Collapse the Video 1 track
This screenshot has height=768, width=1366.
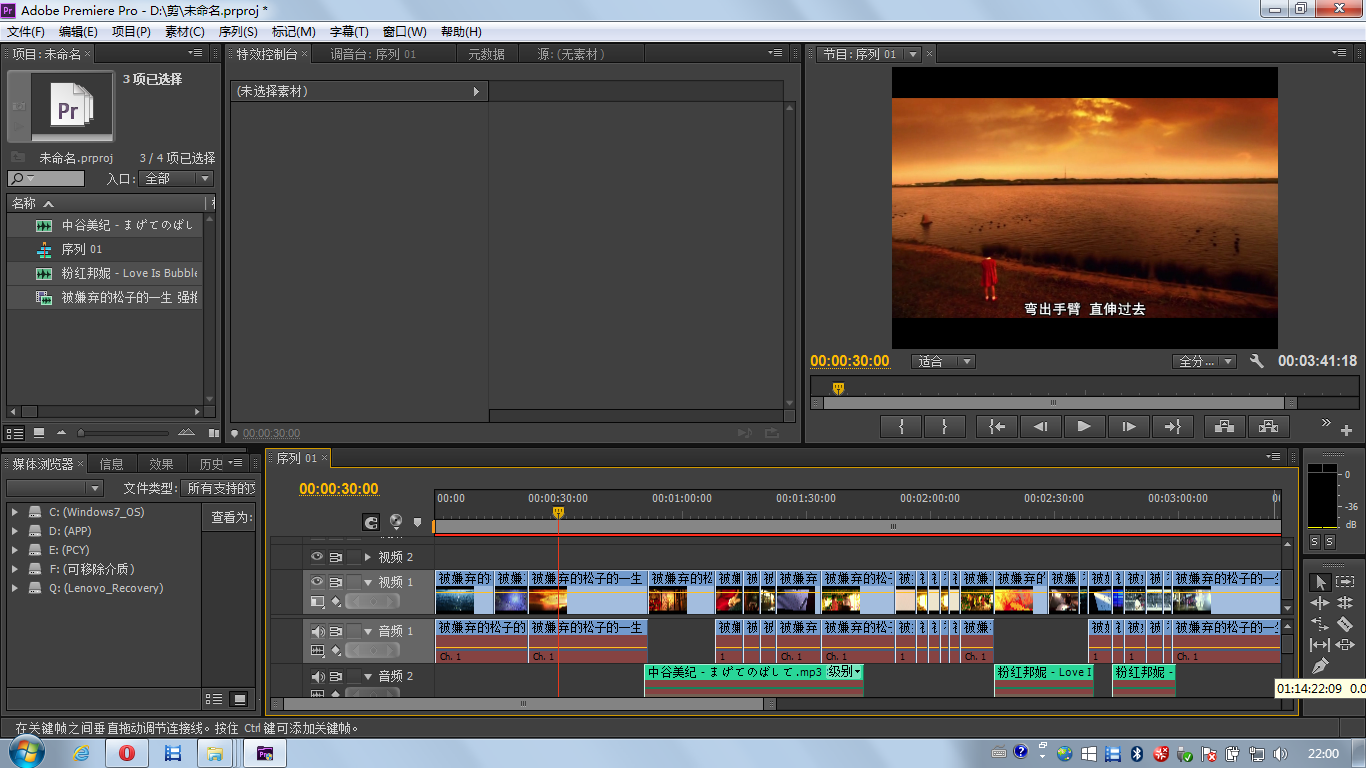point(368,582)
